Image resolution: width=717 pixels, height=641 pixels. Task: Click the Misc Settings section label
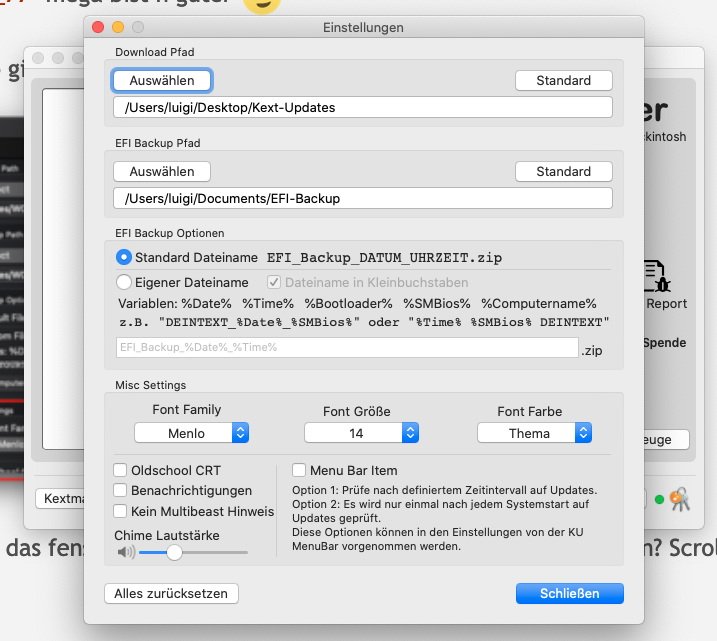pyautogui.click(x=150, y=385)
